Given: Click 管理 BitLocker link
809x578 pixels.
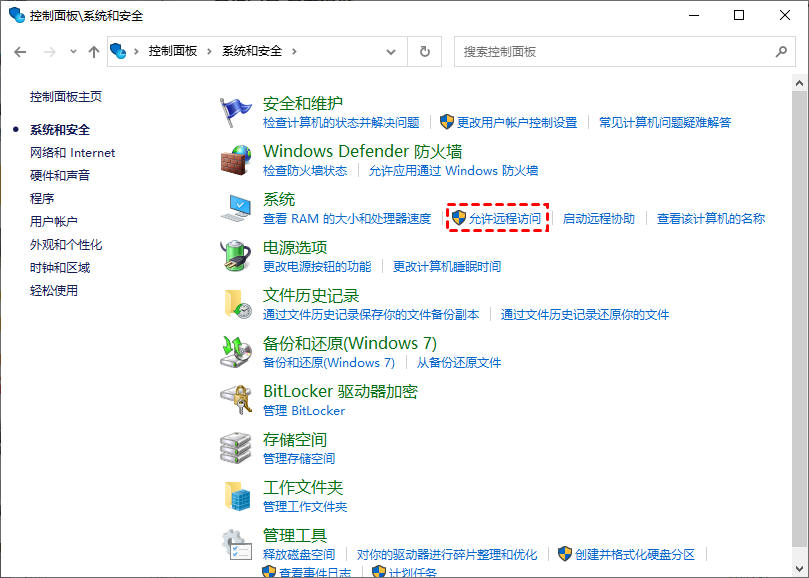Looking at the screenshot, I should tap(304, 410).
